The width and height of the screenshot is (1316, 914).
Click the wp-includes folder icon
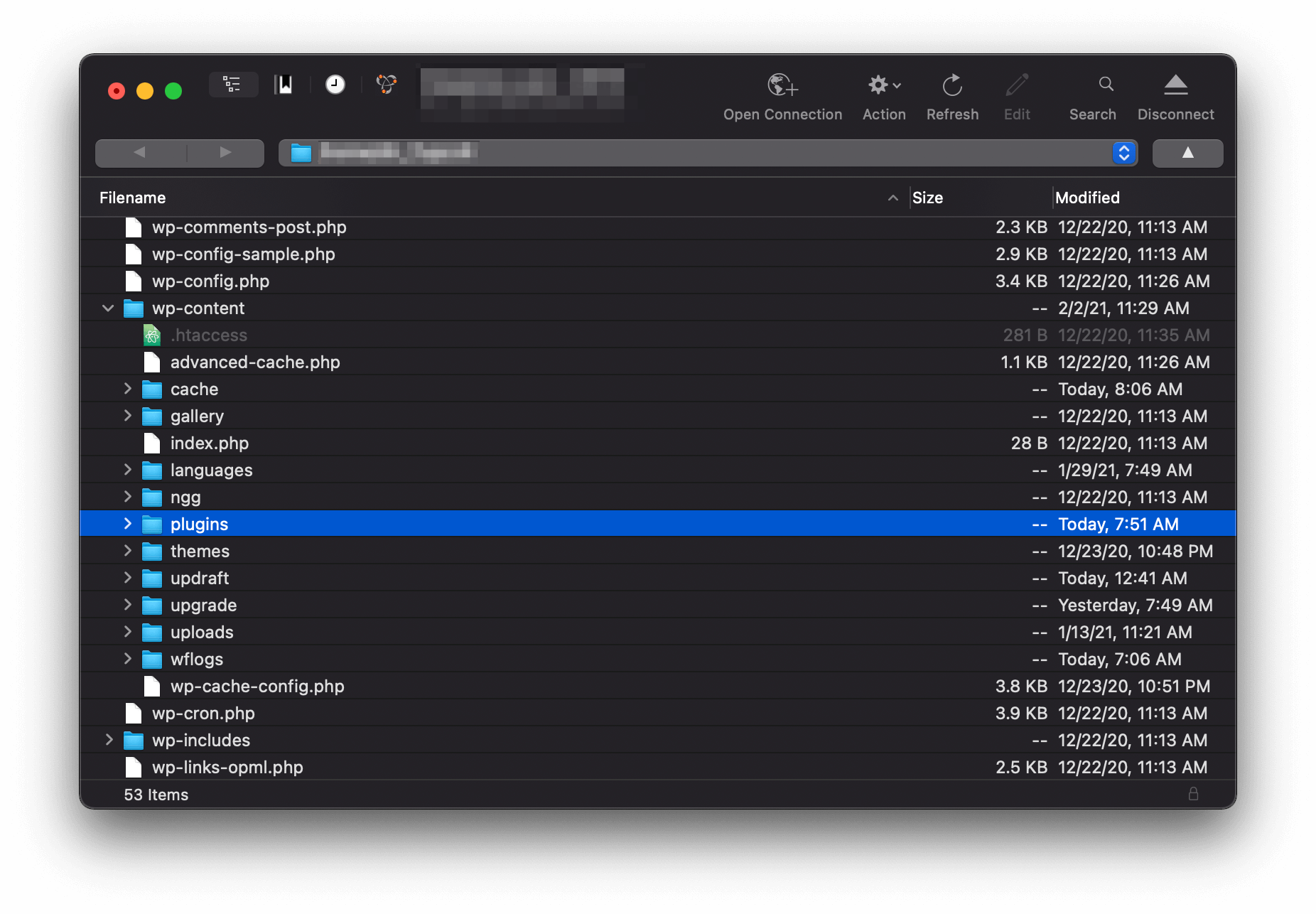pyautogui.click(x=134, y=740)
